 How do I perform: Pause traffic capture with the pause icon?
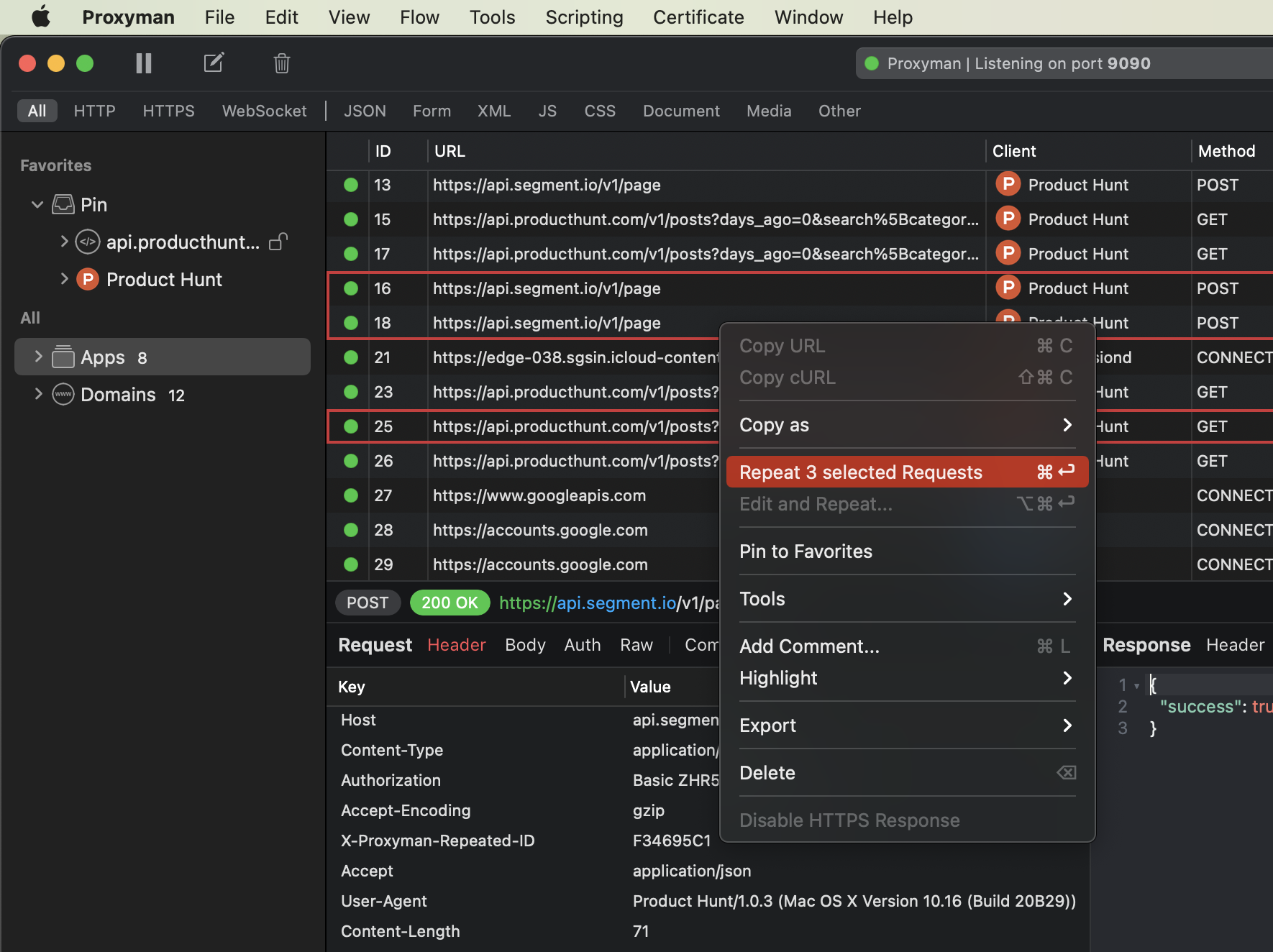point(144,63)
